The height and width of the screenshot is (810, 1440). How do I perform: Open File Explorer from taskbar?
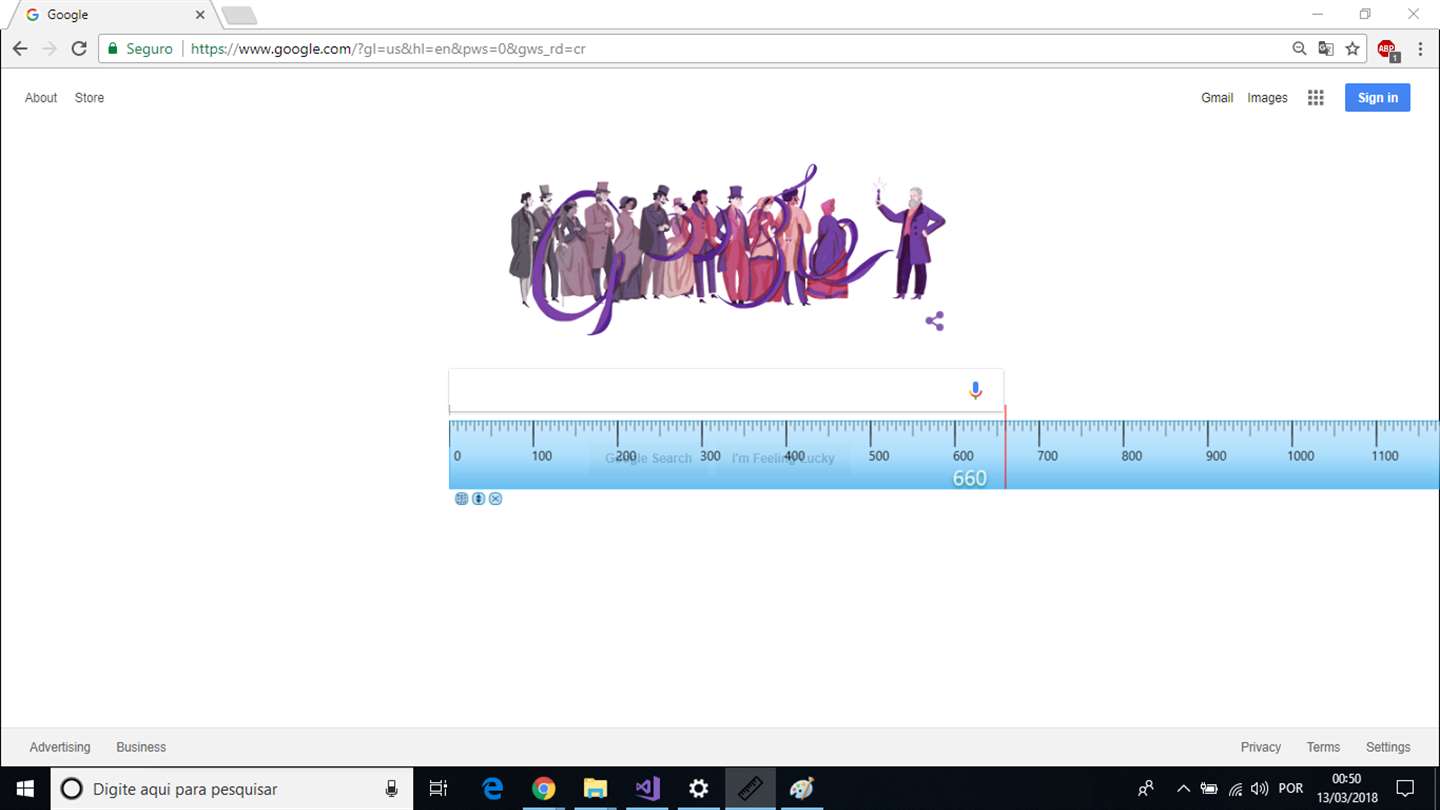[x=595, y=789]
